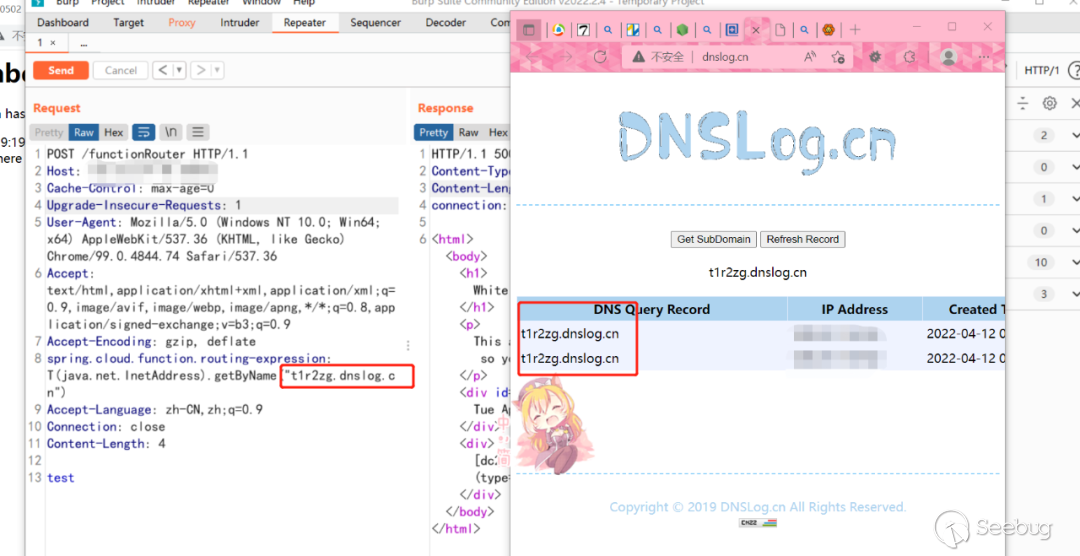Screen dimensions: 1080x556
Task: Switch to the green cube browser tab
Action: point(682,30)
